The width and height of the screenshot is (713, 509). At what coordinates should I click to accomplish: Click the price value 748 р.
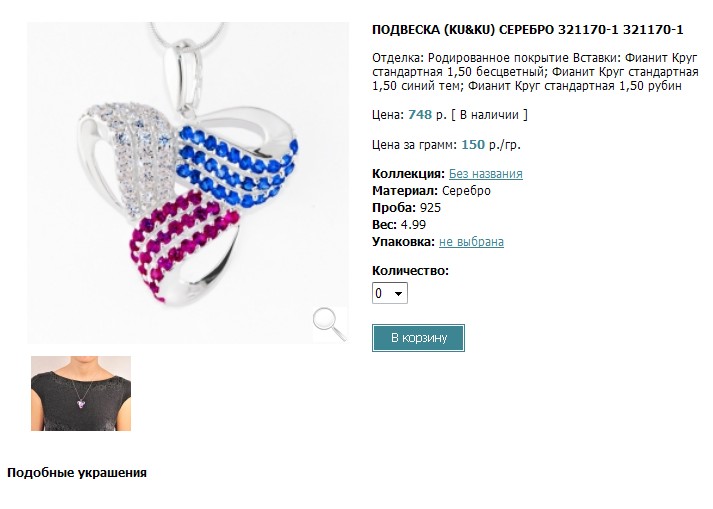tap(427, 115)
